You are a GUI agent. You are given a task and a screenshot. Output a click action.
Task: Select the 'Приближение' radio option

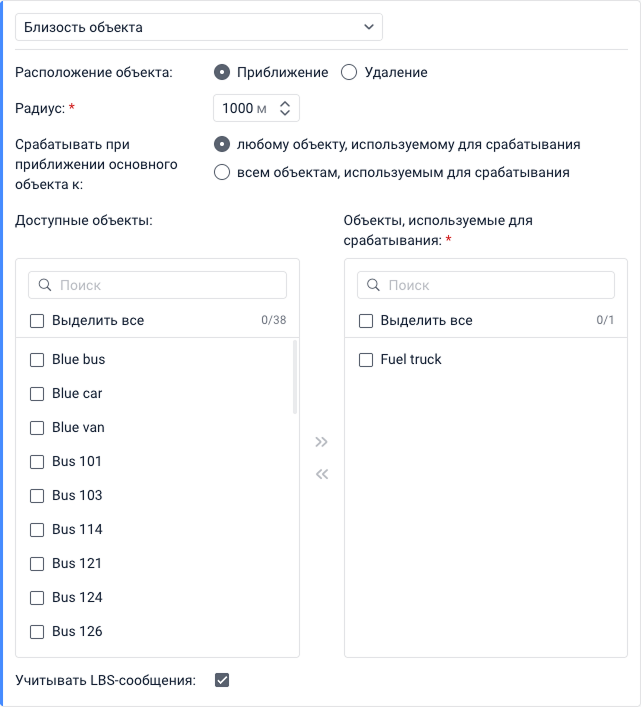tap(222, 72)
